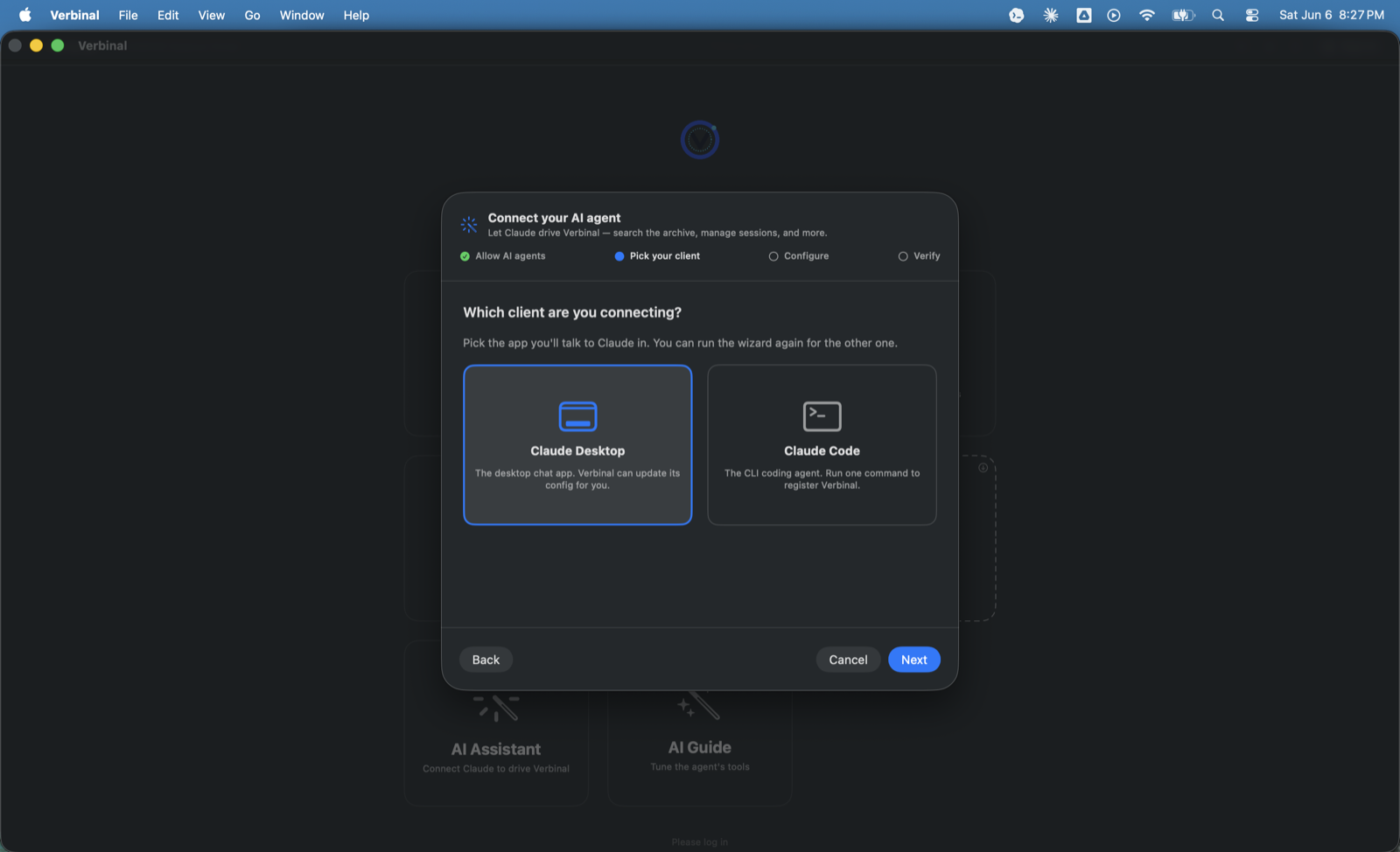The width and height of the screenshot is (1400, 852).
Task: Click the AI Guide sparkle wand icon
Action: tap(698, 705)
